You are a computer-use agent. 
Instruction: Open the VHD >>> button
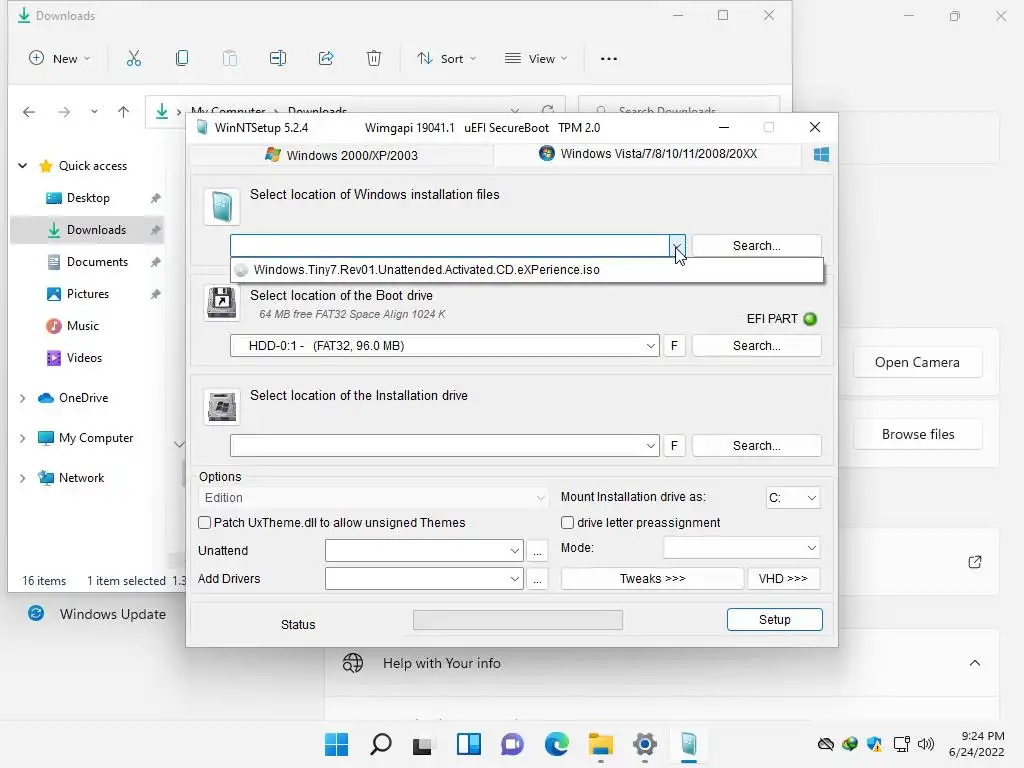(783, 579)
